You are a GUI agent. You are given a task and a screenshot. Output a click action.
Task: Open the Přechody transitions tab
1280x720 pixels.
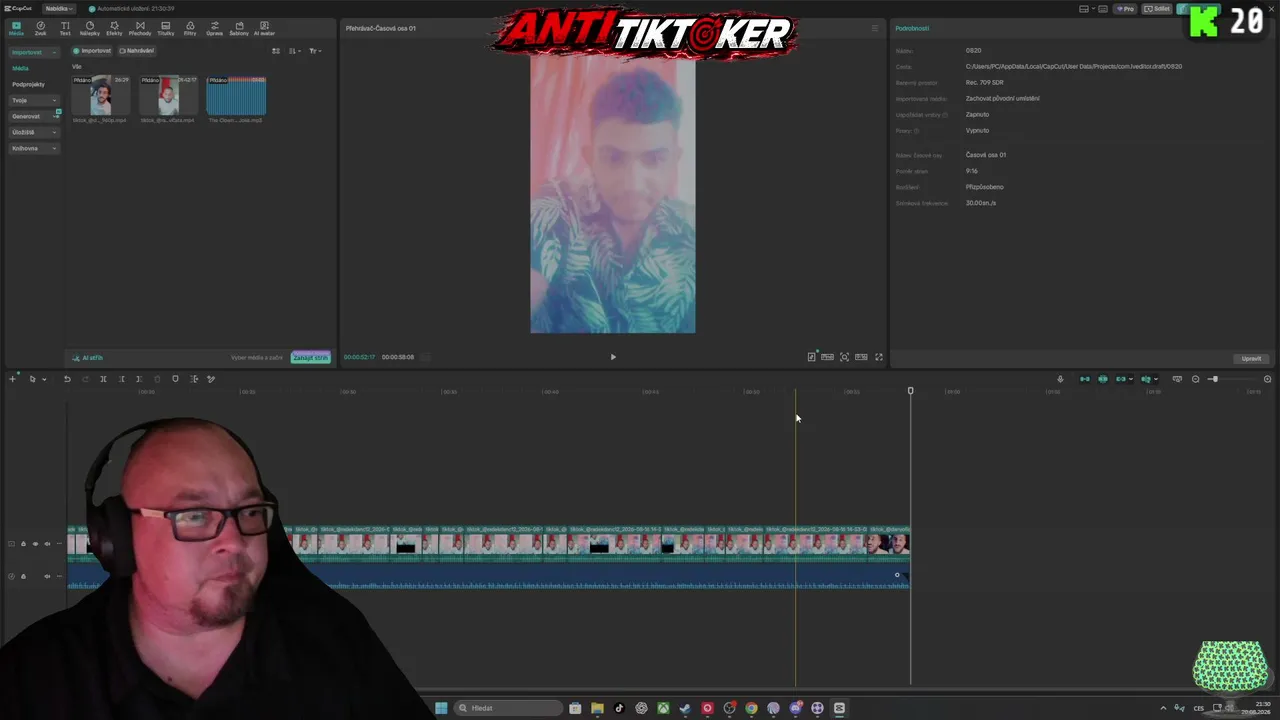pos(140,28)
